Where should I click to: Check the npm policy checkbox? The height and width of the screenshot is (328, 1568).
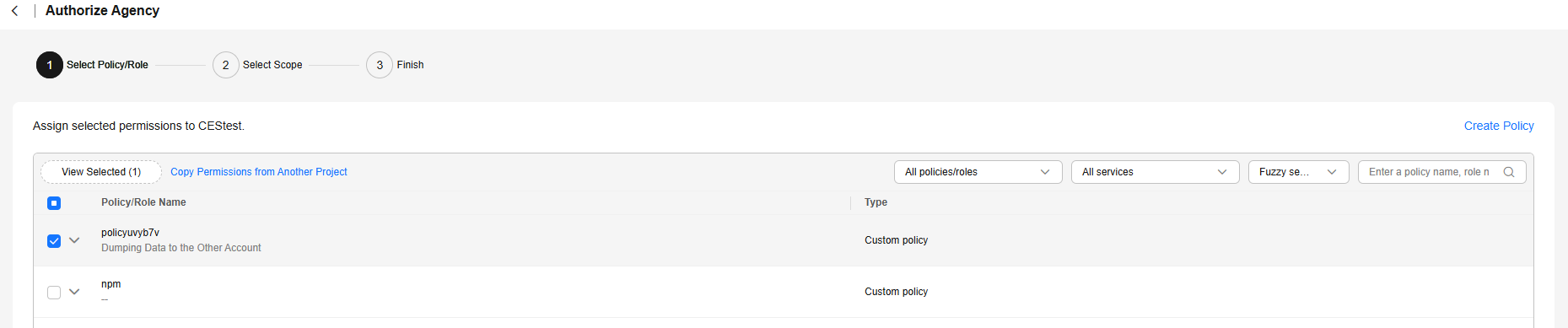(x=54, y=293)
